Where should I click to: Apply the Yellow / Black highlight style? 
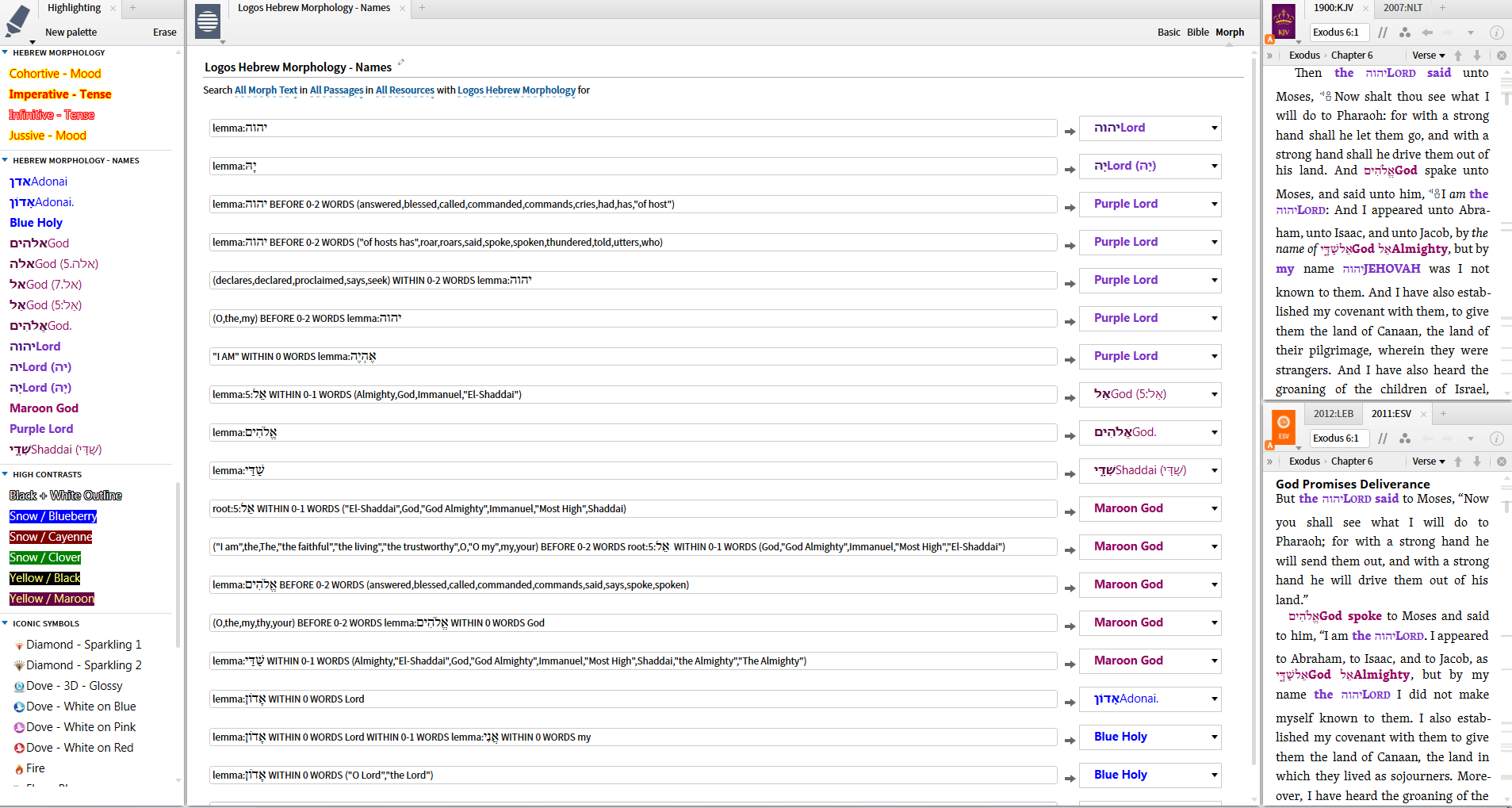coord(44,578)
